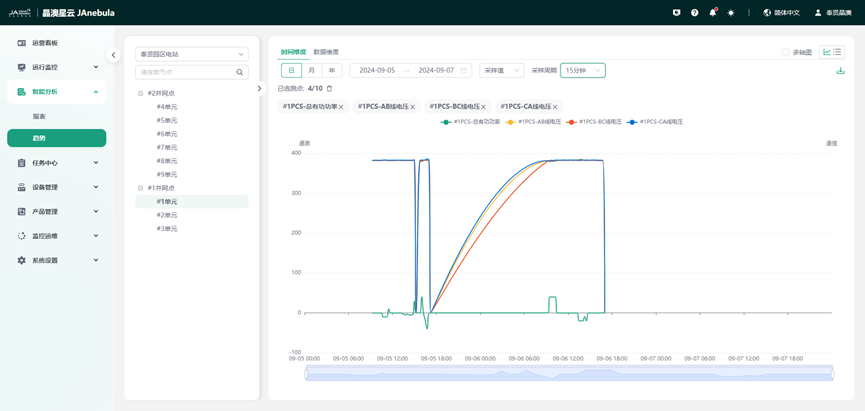865x411 pixels.
Task: Switch to the 数据维度 tab
Action: tap(326, 52)
